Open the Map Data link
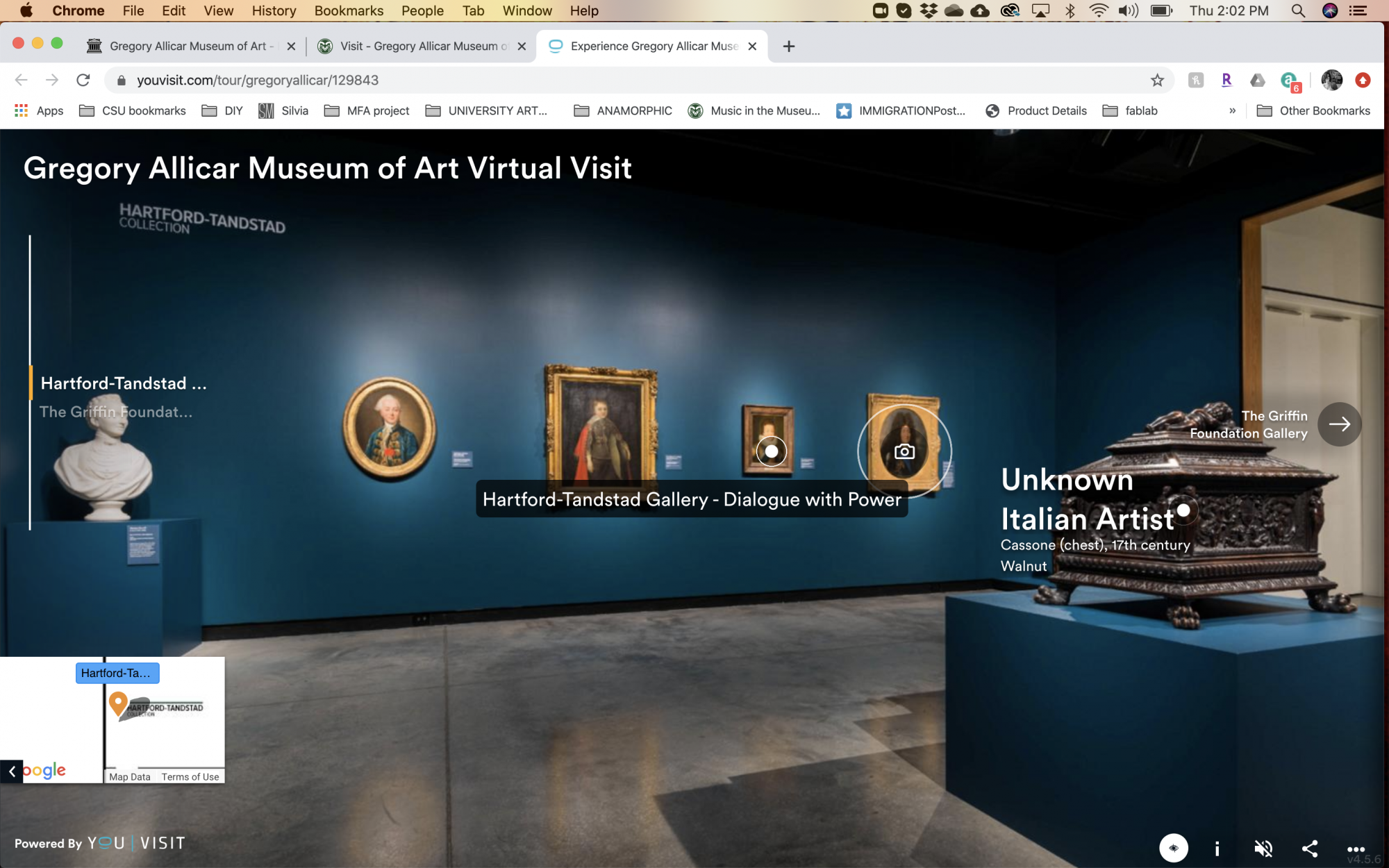This screenshot has height=868, width=1389. pyautogui.click(x=130, y=777)
